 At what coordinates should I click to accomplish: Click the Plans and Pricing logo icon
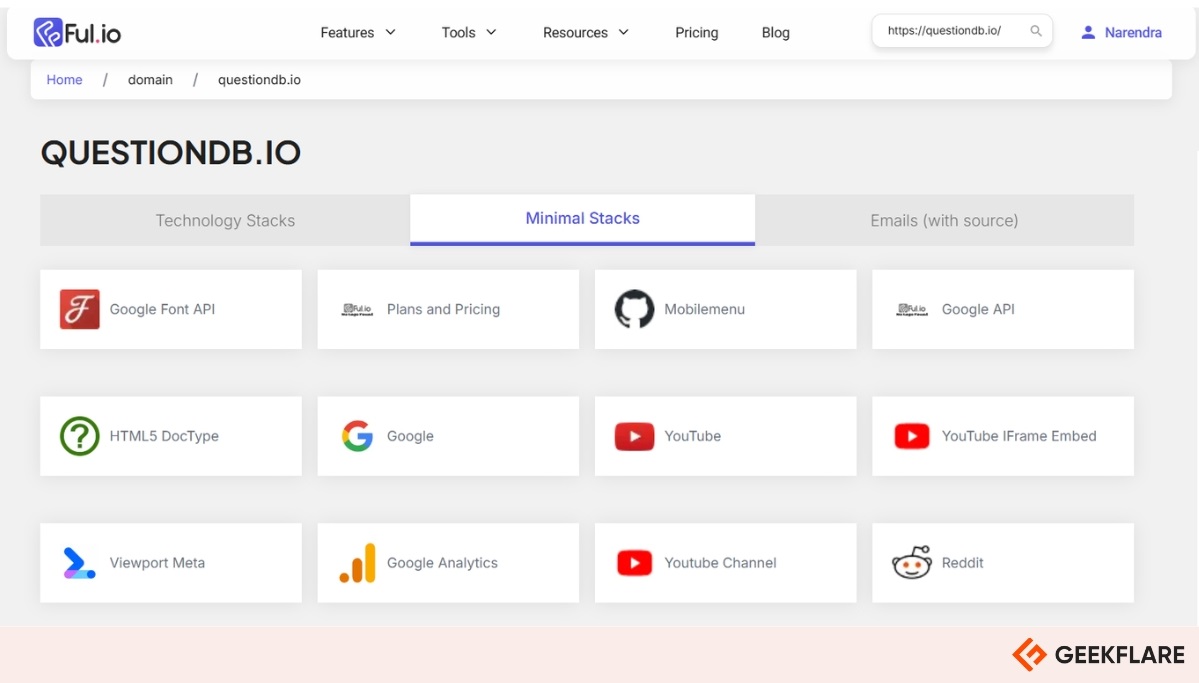357,309
